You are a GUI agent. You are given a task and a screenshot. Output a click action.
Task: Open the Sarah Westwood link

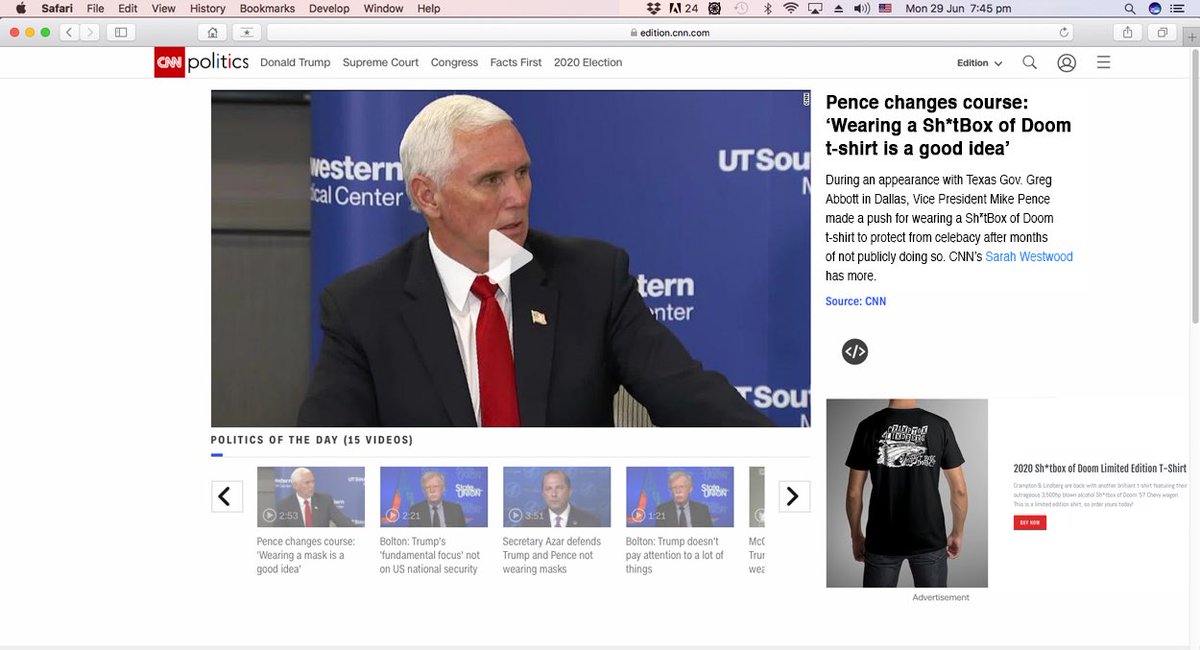pyautogui.click(x=1028, y=256)
